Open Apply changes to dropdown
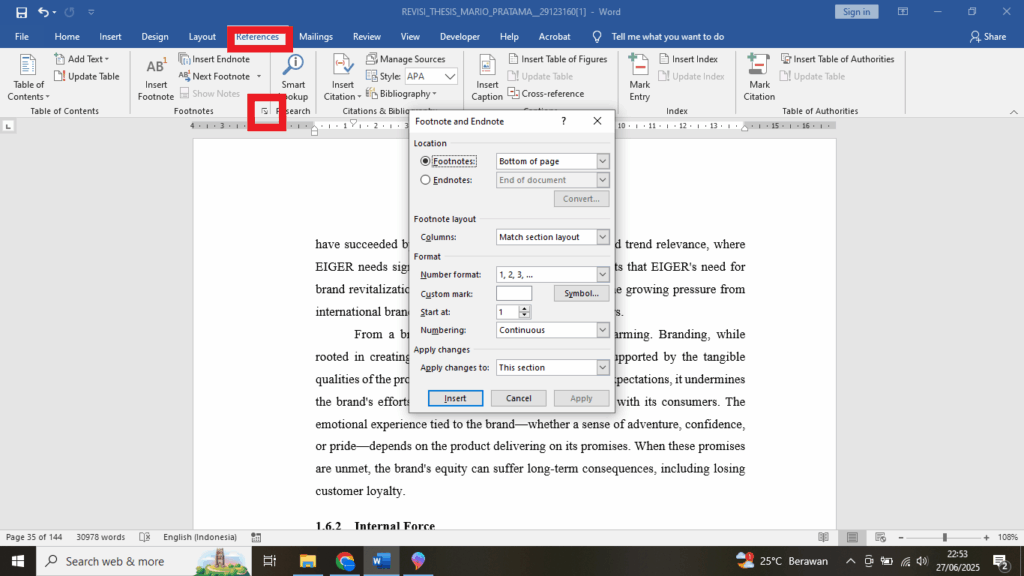Screen dimensions: 1024x576 pyautogui.click(x=552, y=368)
